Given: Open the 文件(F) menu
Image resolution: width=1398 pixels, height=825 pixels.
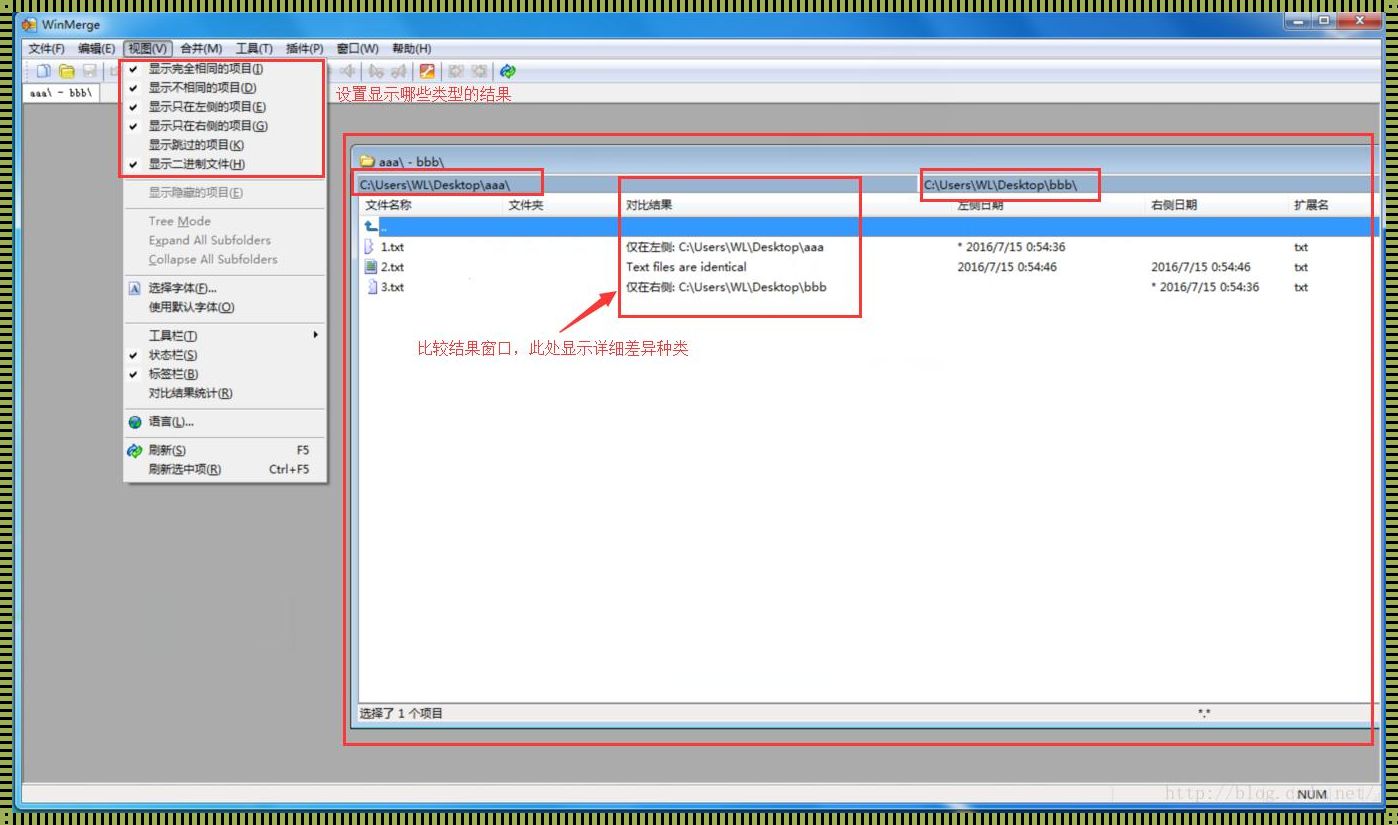Looking at the screenshot, I should pyautogui.click(x=46, y=48).
